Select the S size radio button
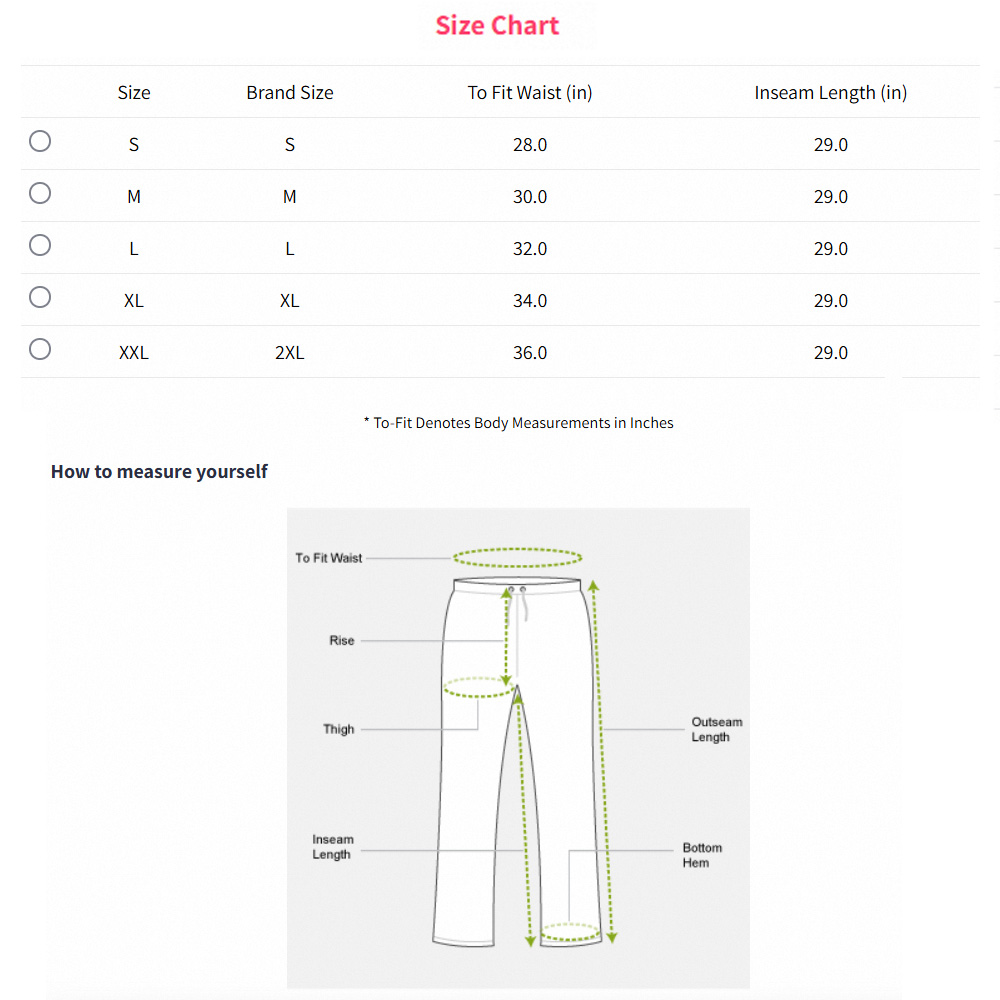The image size is (1000, 1000). point(40,141)
